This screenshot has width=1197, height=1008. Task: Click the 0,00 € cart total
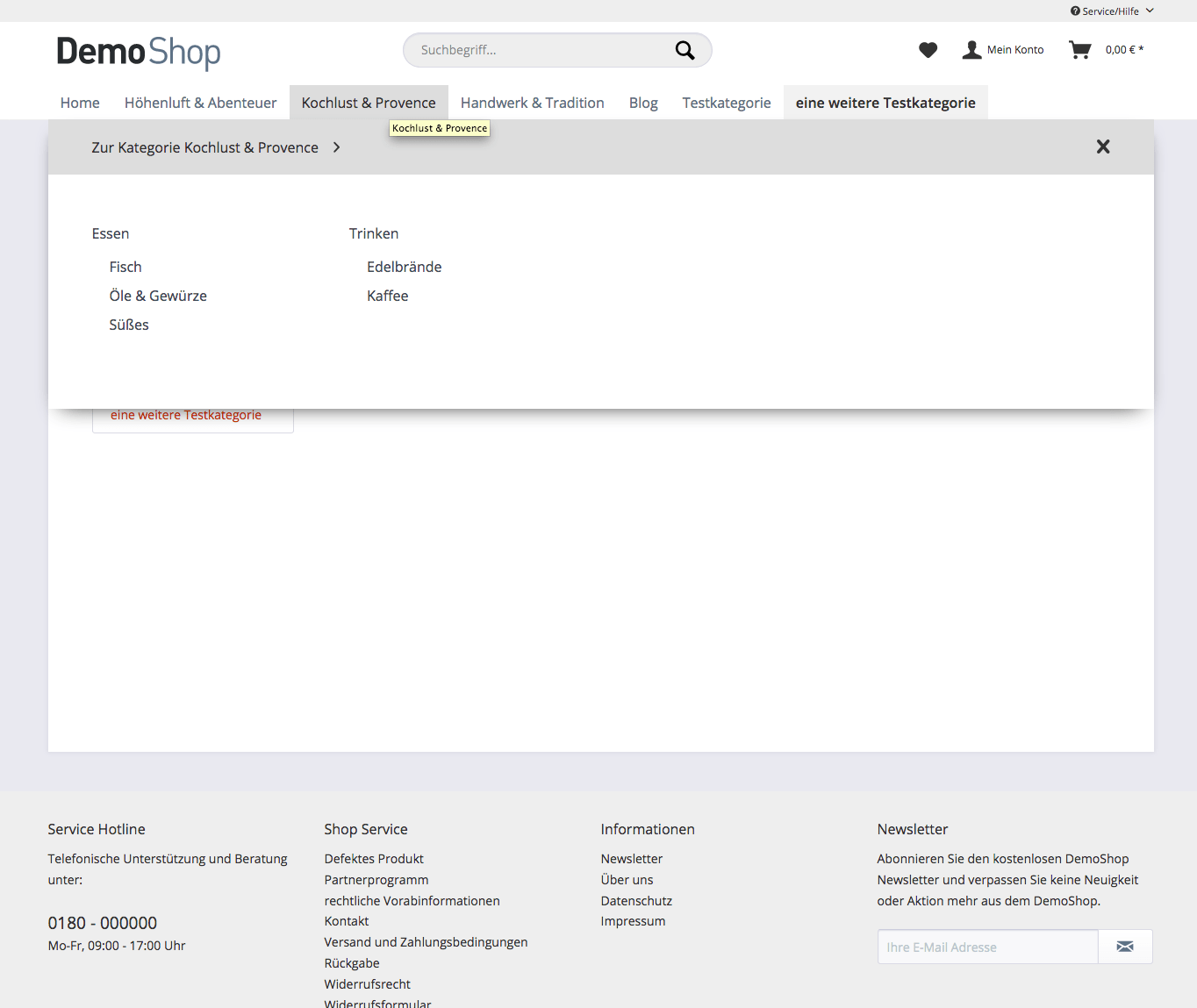1124,50
